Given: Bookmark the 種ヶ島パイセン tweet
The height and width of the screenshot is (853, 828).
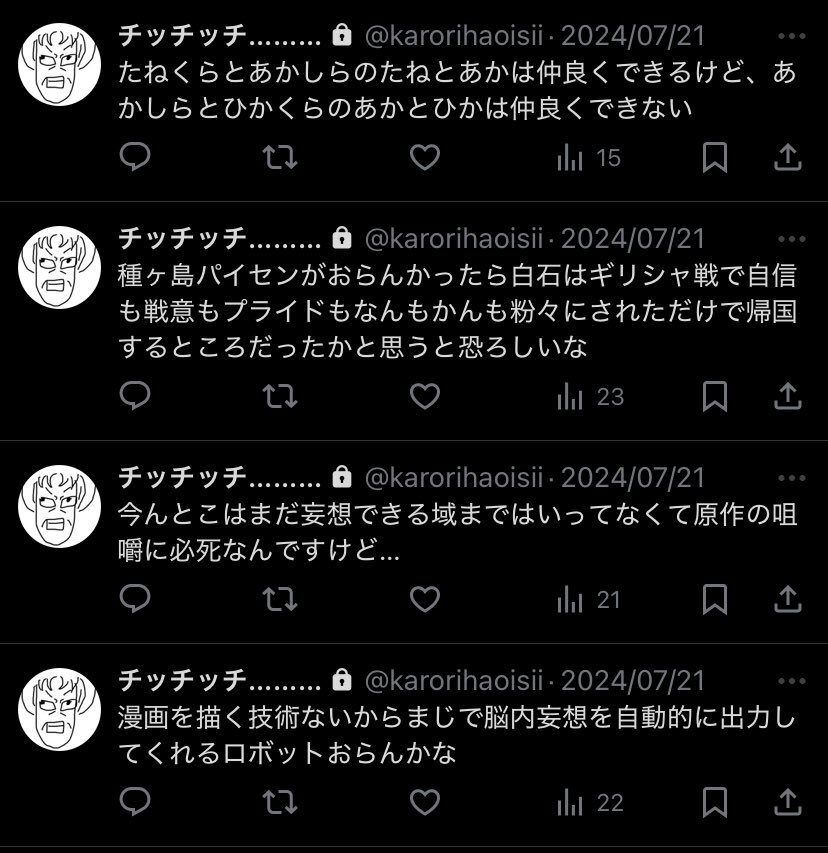Looking at the screenshot, I should pyautogui.click(x=714, y=396).
